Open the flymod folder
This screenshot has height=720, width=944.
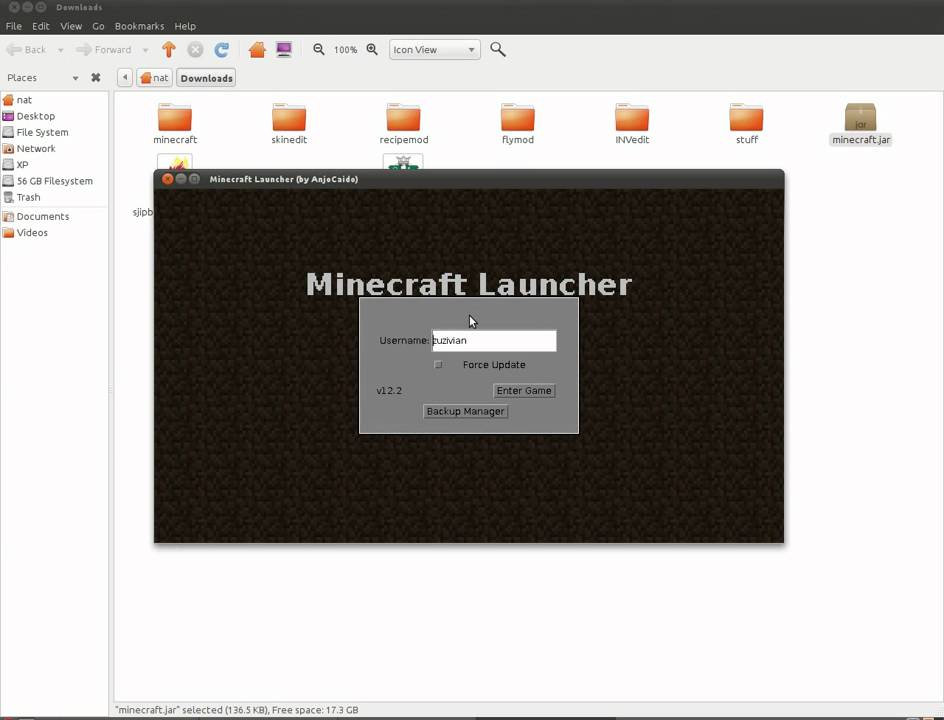pos(518,124)
